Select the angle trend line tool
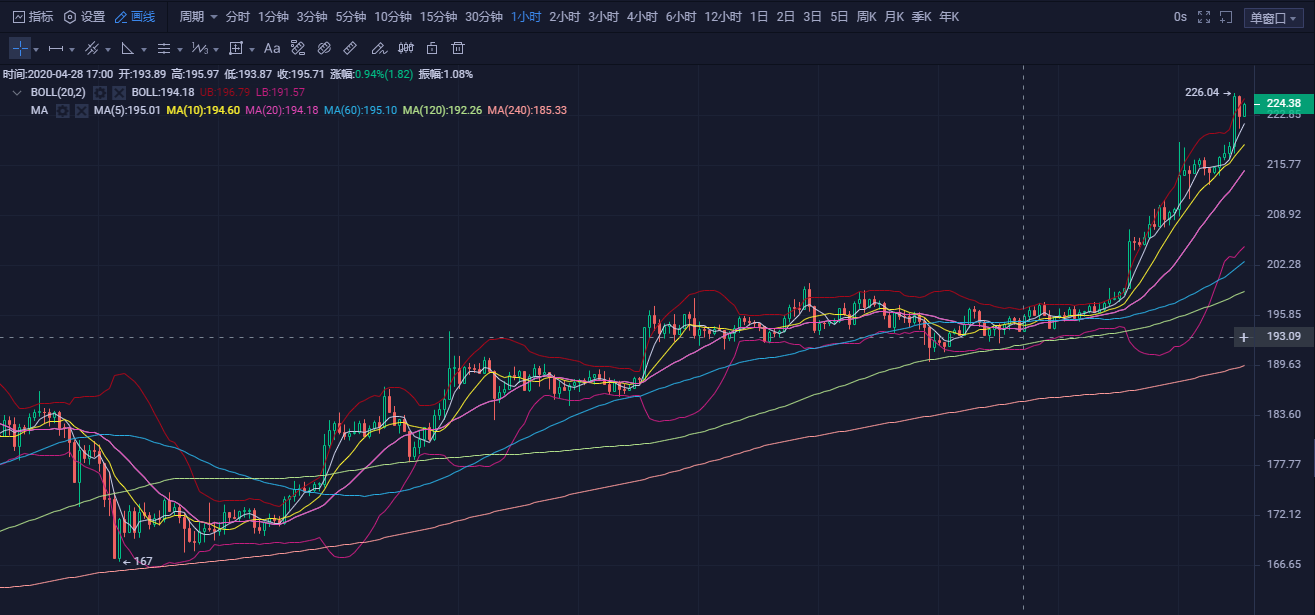This screenshot has width=1315, height=615. pyautogui.click(x=127, y=48)
